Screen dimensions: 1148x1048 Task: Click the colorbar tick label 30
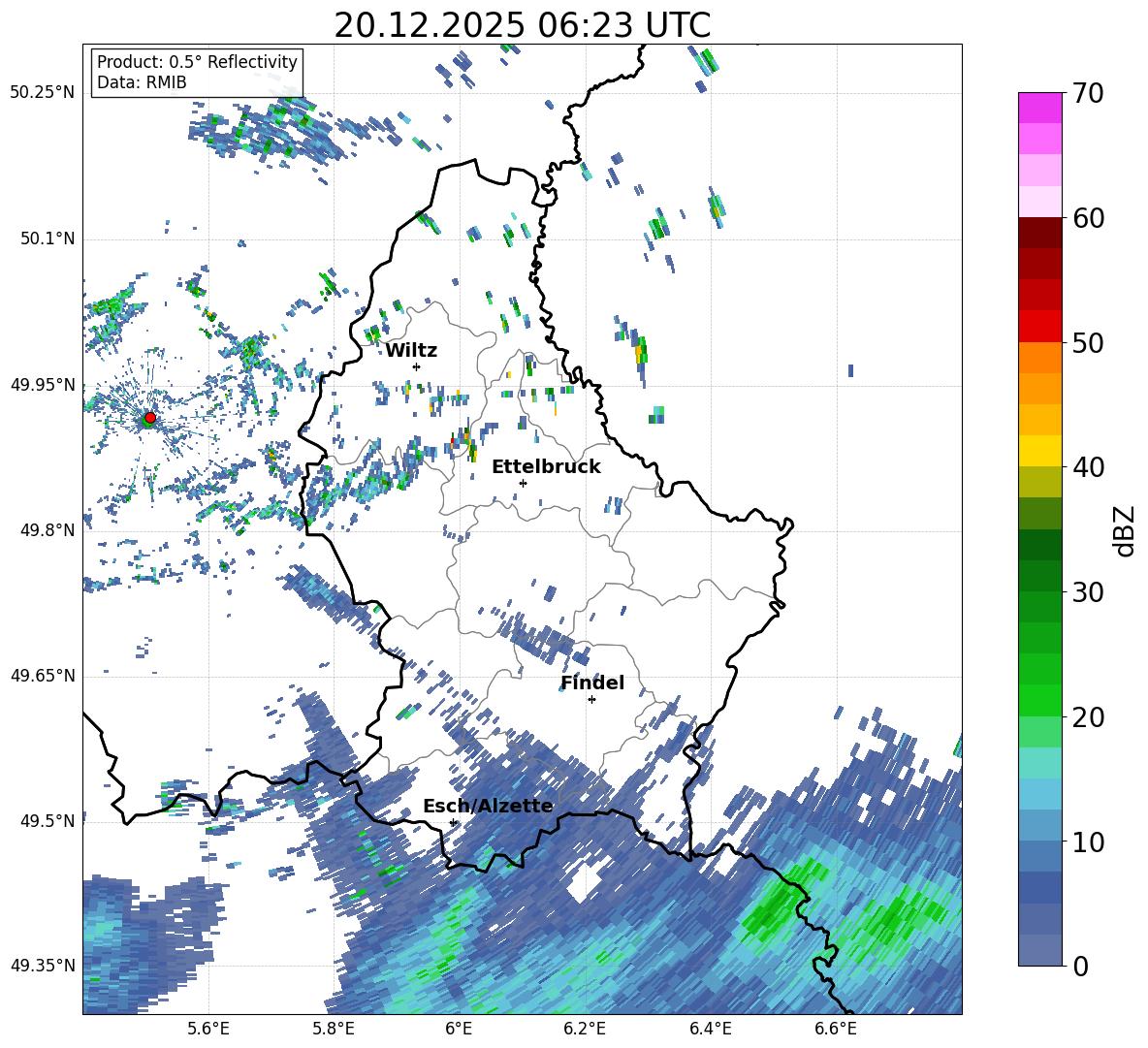(1088, 592)
